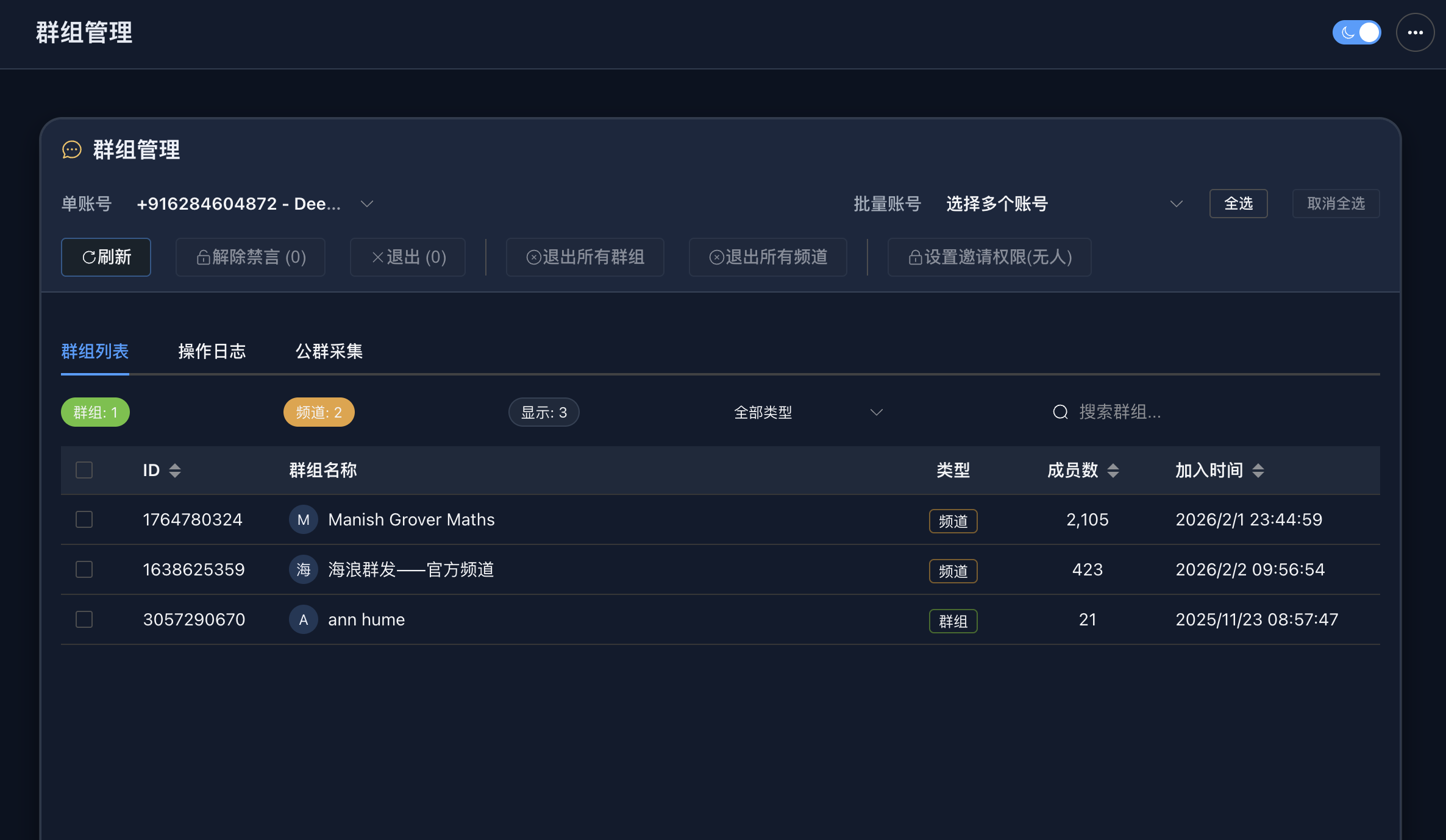Click the search magnifier in the group search box
This screenshot has width=1446, height=840.
coord(1060,412)
